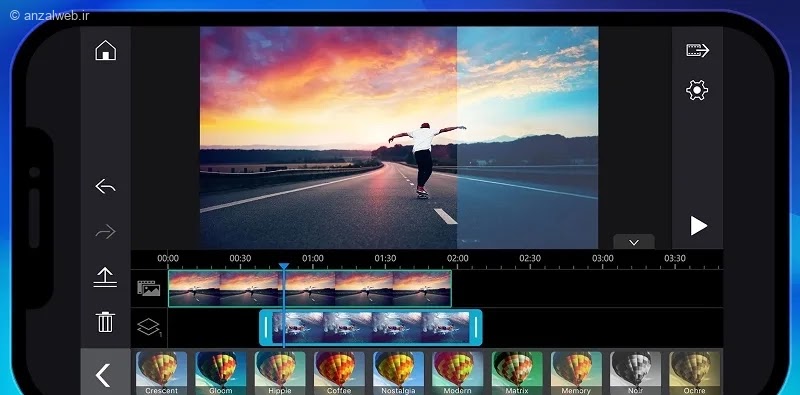800x395 pixels.
Task: Apply the Coffee filter
Action: pyautogui.click(x=339, y=373)
